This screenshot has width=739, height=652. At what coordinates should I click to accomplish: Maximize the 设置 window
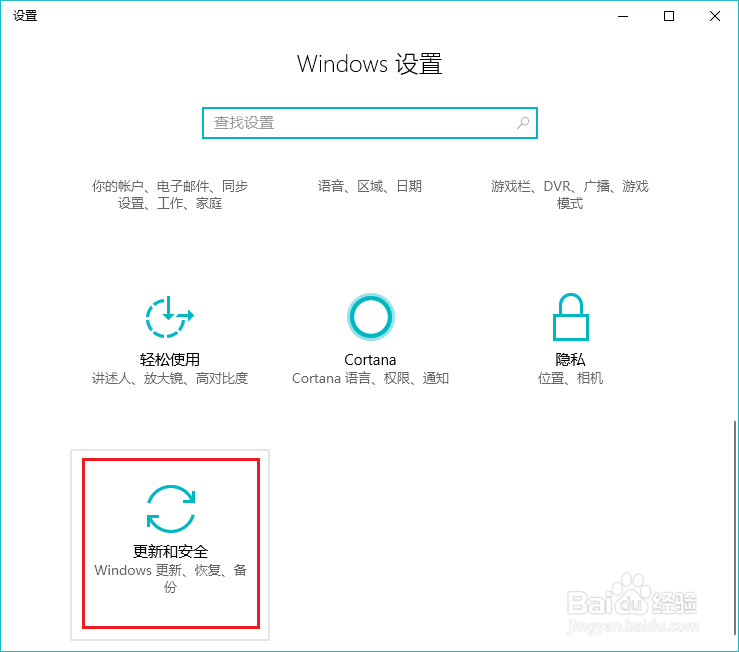[x=669, y=16]
